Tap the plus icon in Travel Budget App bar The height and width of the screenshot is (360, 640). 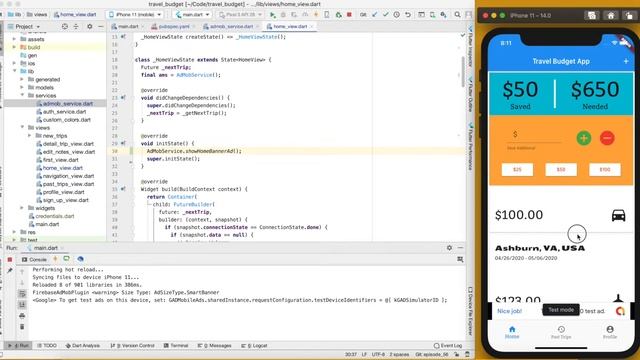tap(626, 61)
